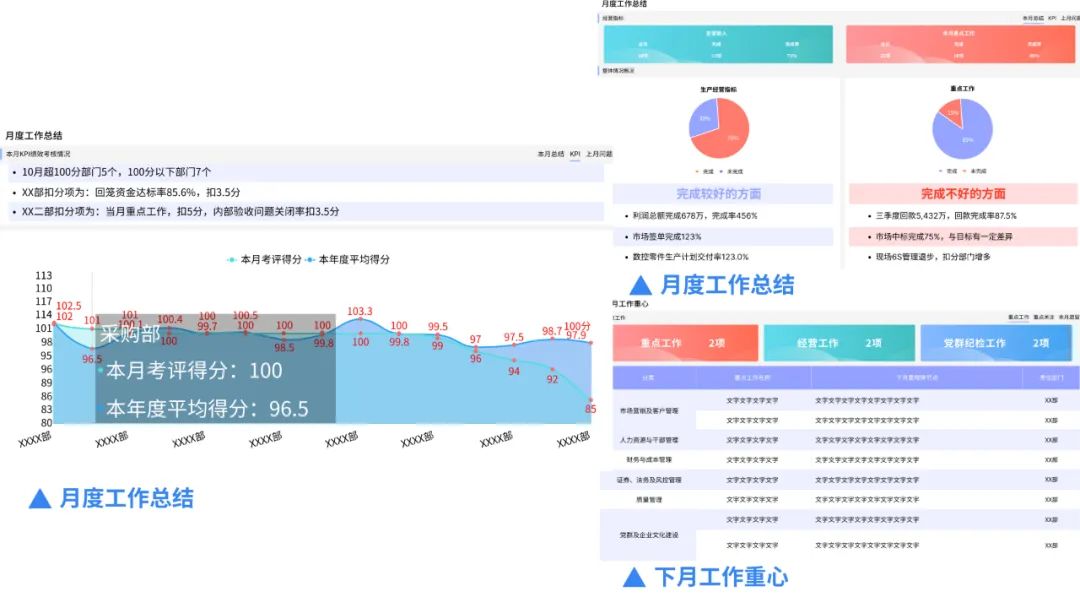Click the 完成 legend dot under the left pie
Screen dimensions: 1080x608
(697, 170)
